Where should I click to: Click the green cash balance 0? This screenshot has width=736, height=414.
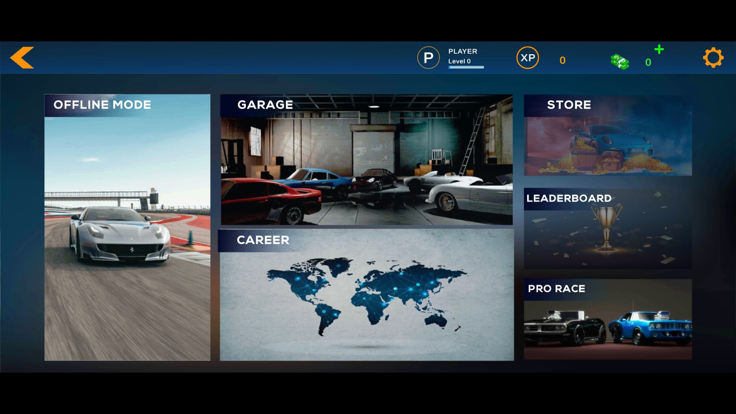click(648, 62)
